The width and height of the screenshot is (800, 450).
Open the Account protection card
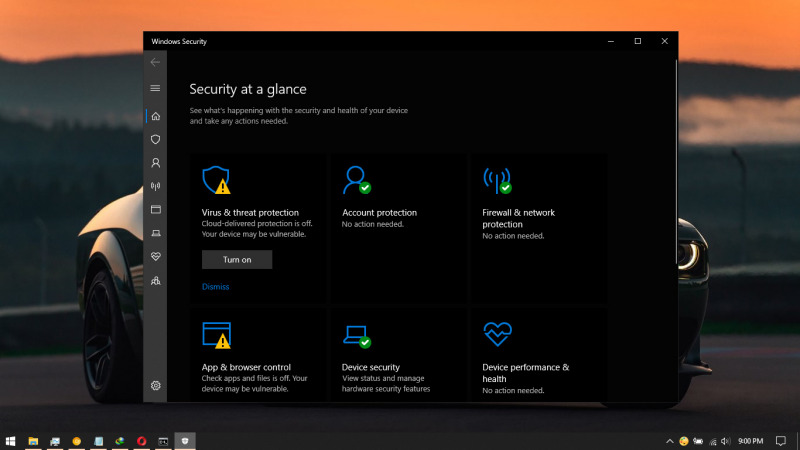pos(398,229)
